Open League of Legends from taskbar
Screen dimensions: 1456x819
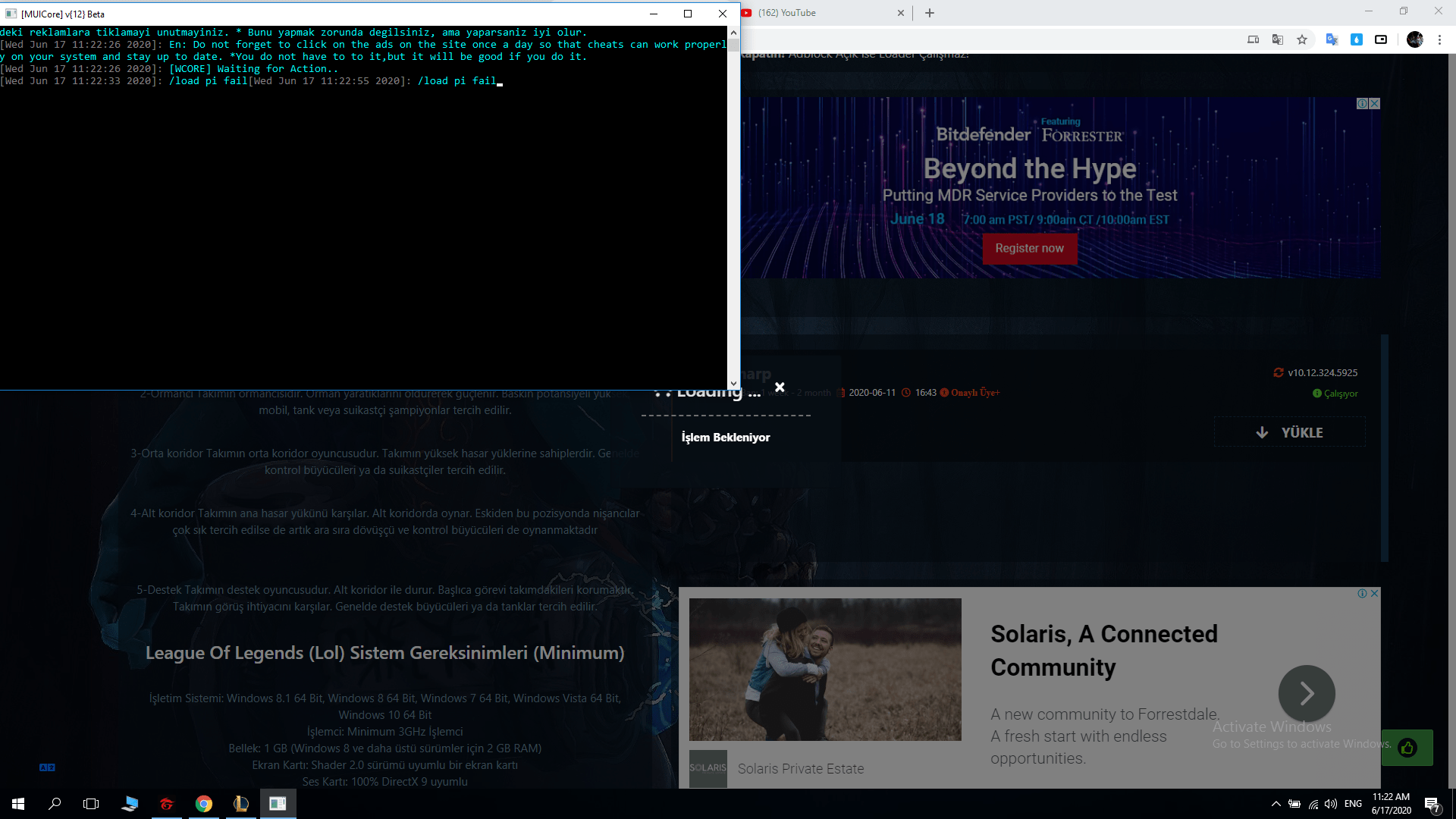pyautogui.click(x=240, y=804)
